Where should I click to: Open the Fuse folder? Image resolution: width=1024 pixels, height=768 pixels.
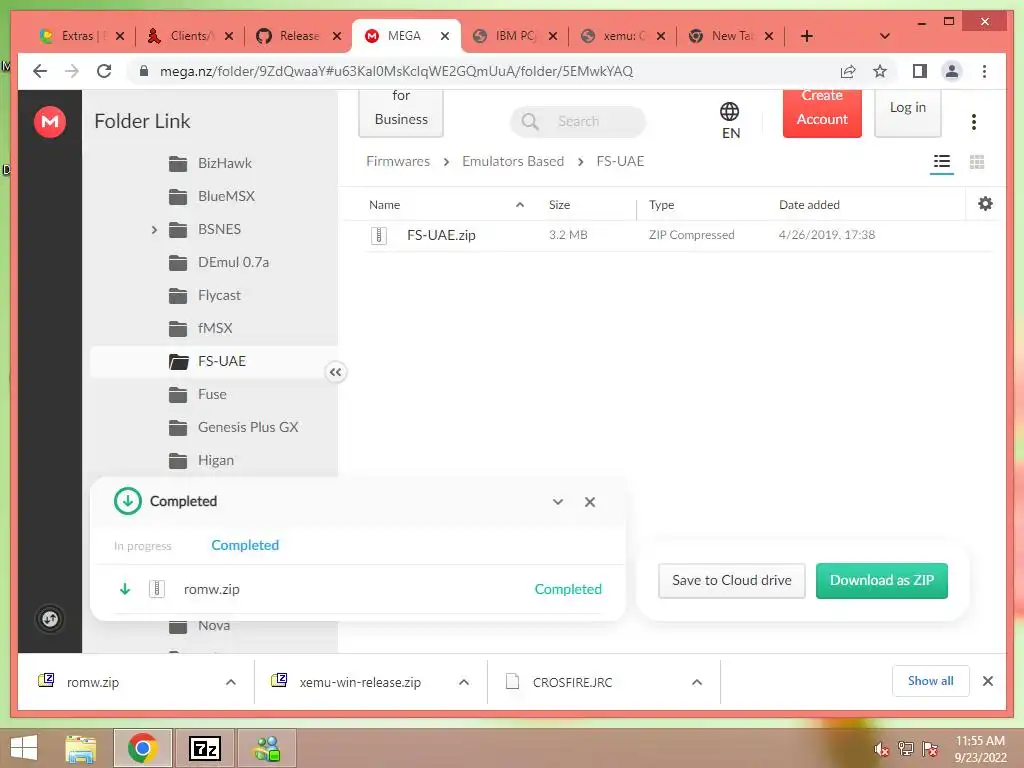point(212,394)
